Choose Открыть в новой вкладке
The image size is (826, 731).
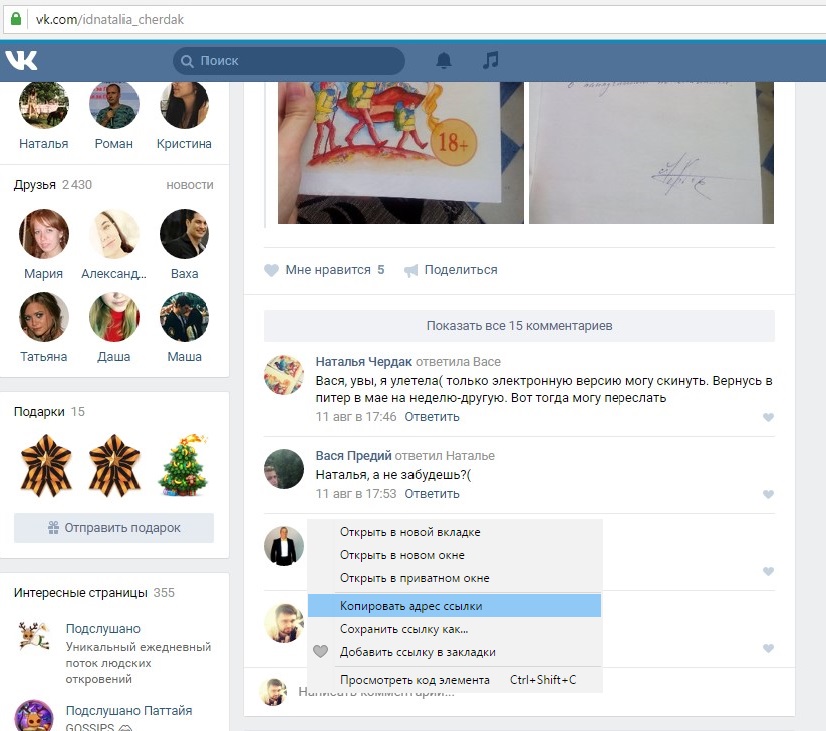click(x=410, y=532)
